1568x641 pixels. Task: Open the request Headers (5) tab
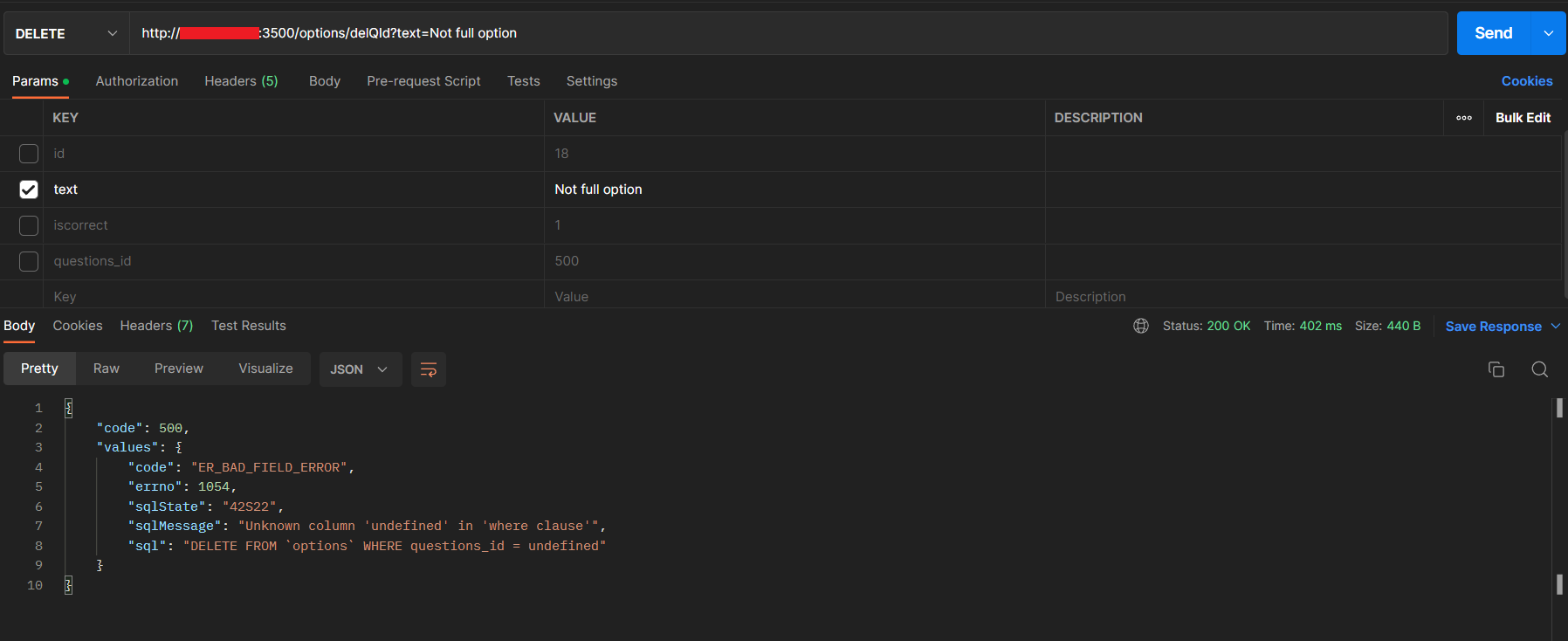[x=241, y=81]
